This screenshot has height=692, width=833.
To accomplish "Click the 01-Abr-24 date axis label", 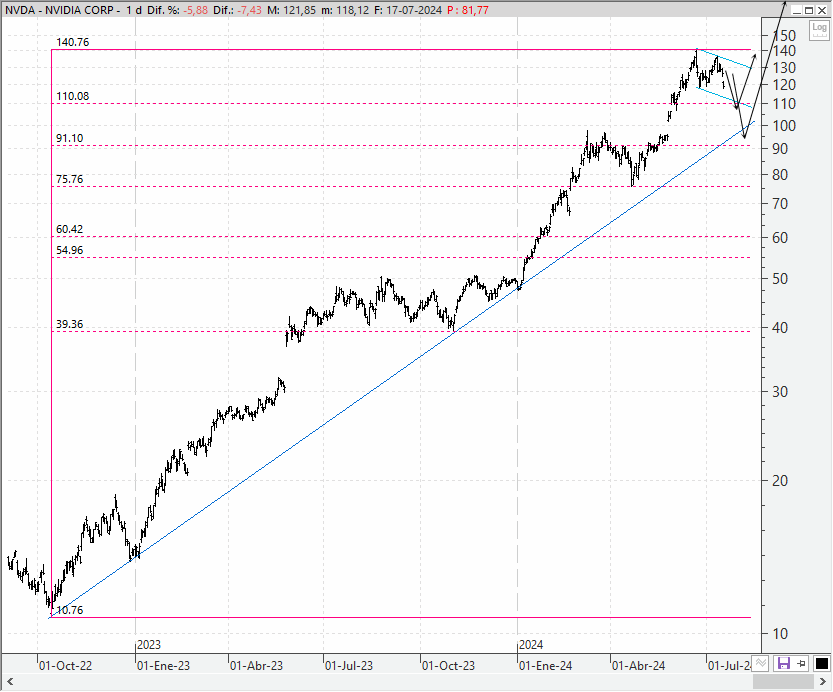I will pos(639,665).
